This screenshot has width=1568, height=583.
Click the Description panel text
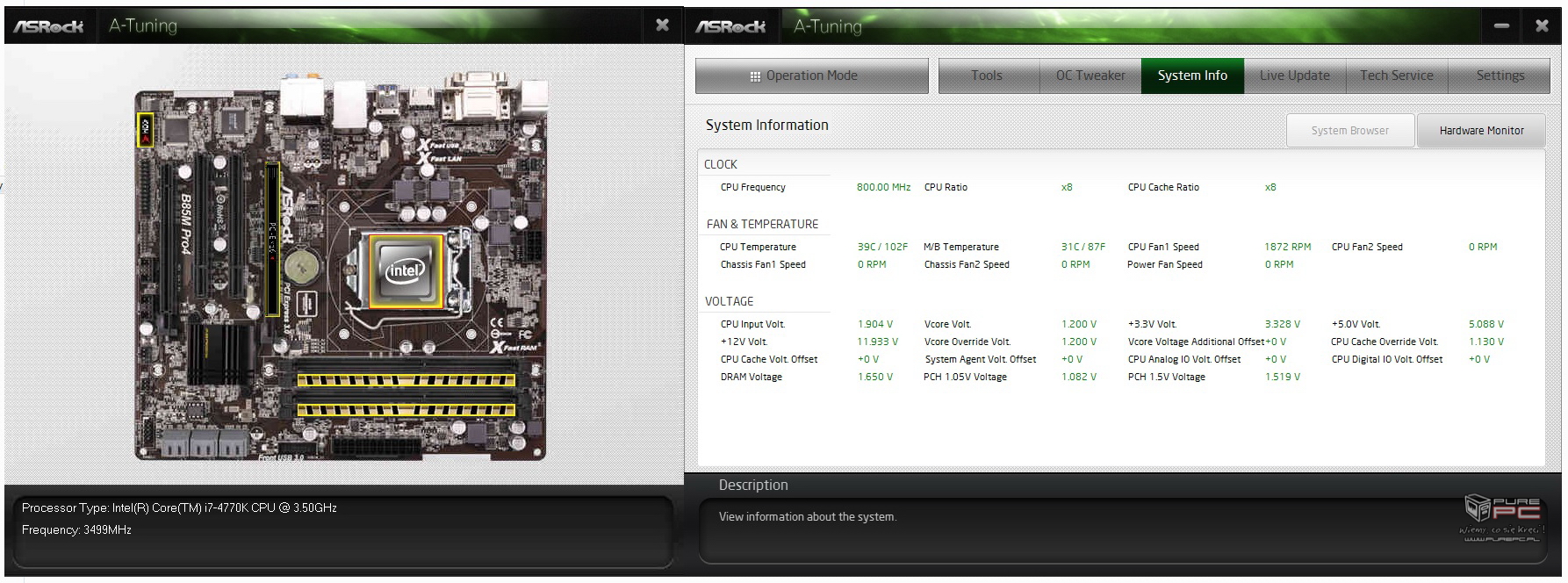coord(808,516)
